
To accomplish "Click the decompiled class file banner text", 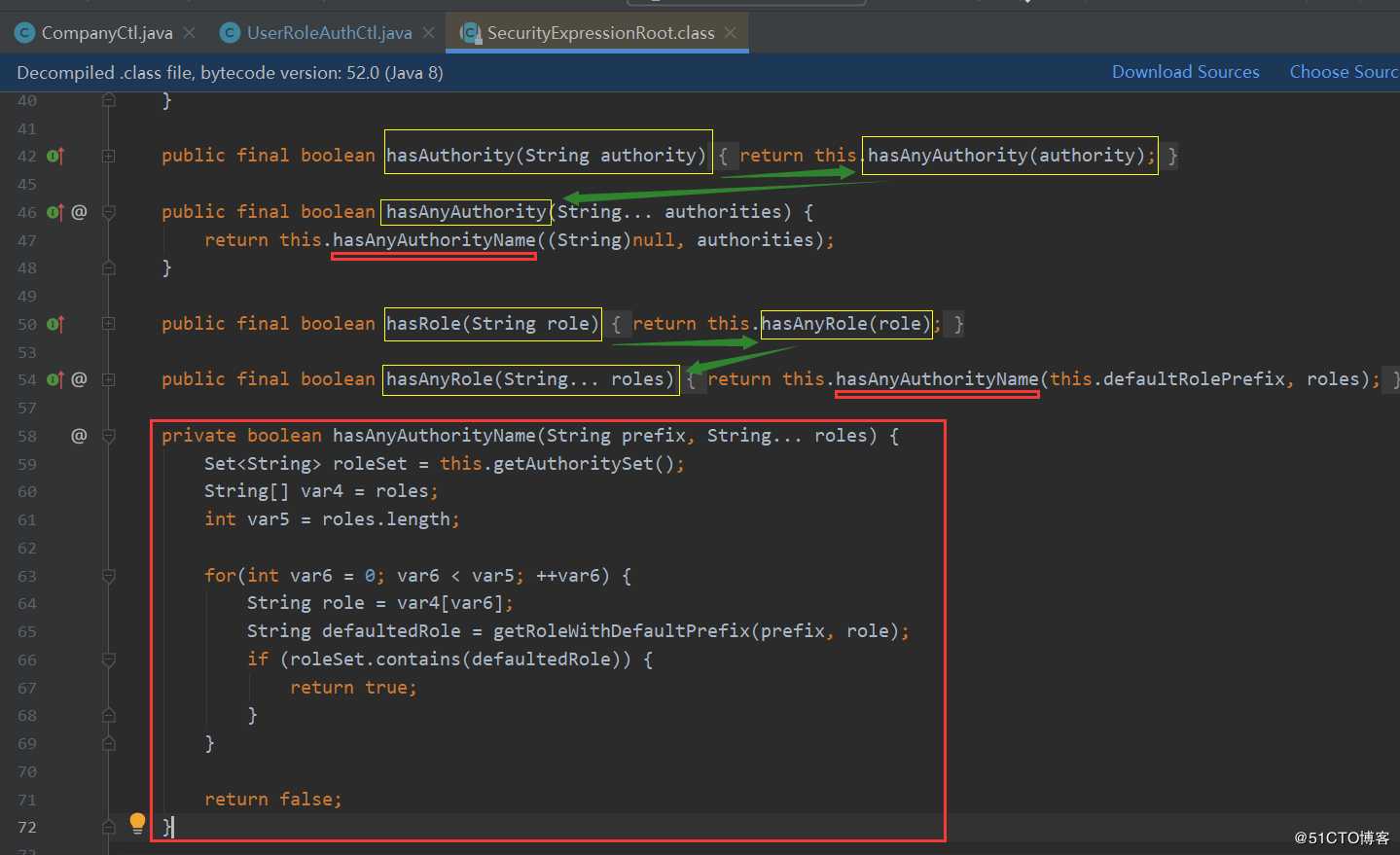I will click(230, 73).
